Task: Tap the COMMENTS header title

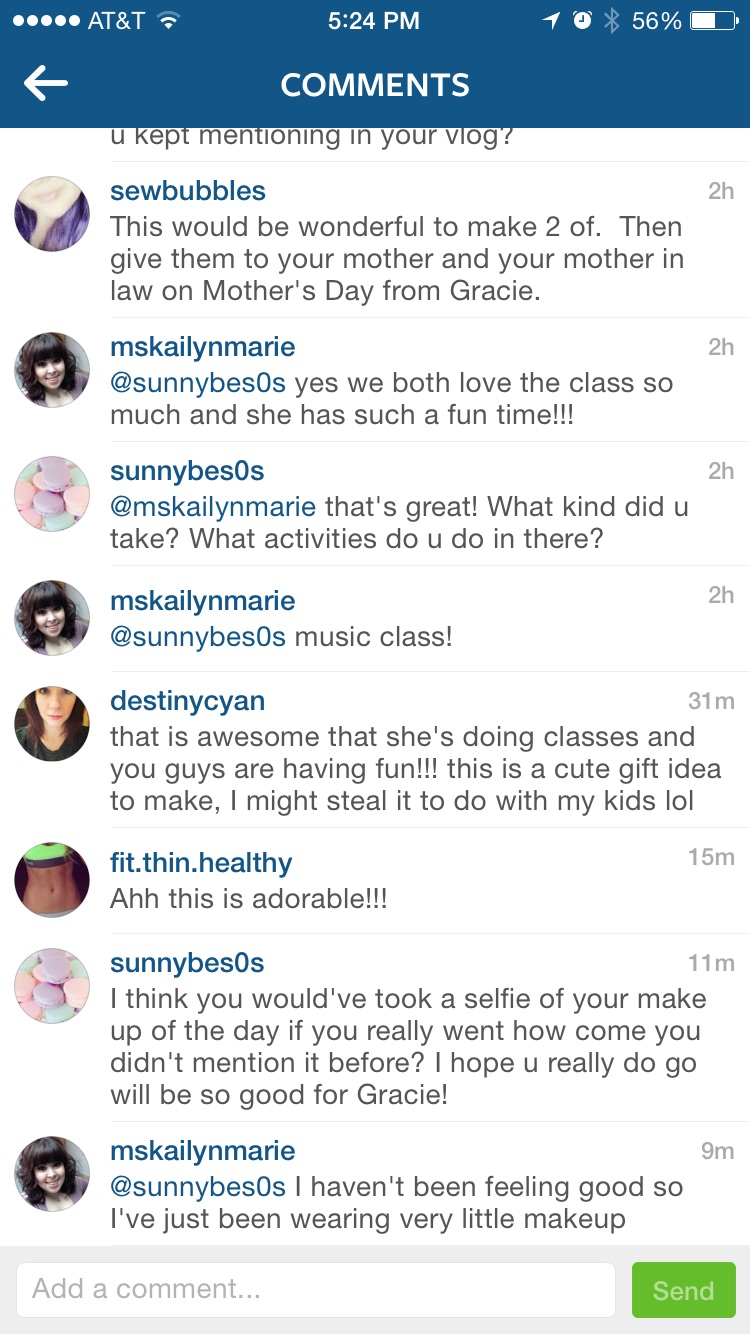Action: (x=375, y=85)
